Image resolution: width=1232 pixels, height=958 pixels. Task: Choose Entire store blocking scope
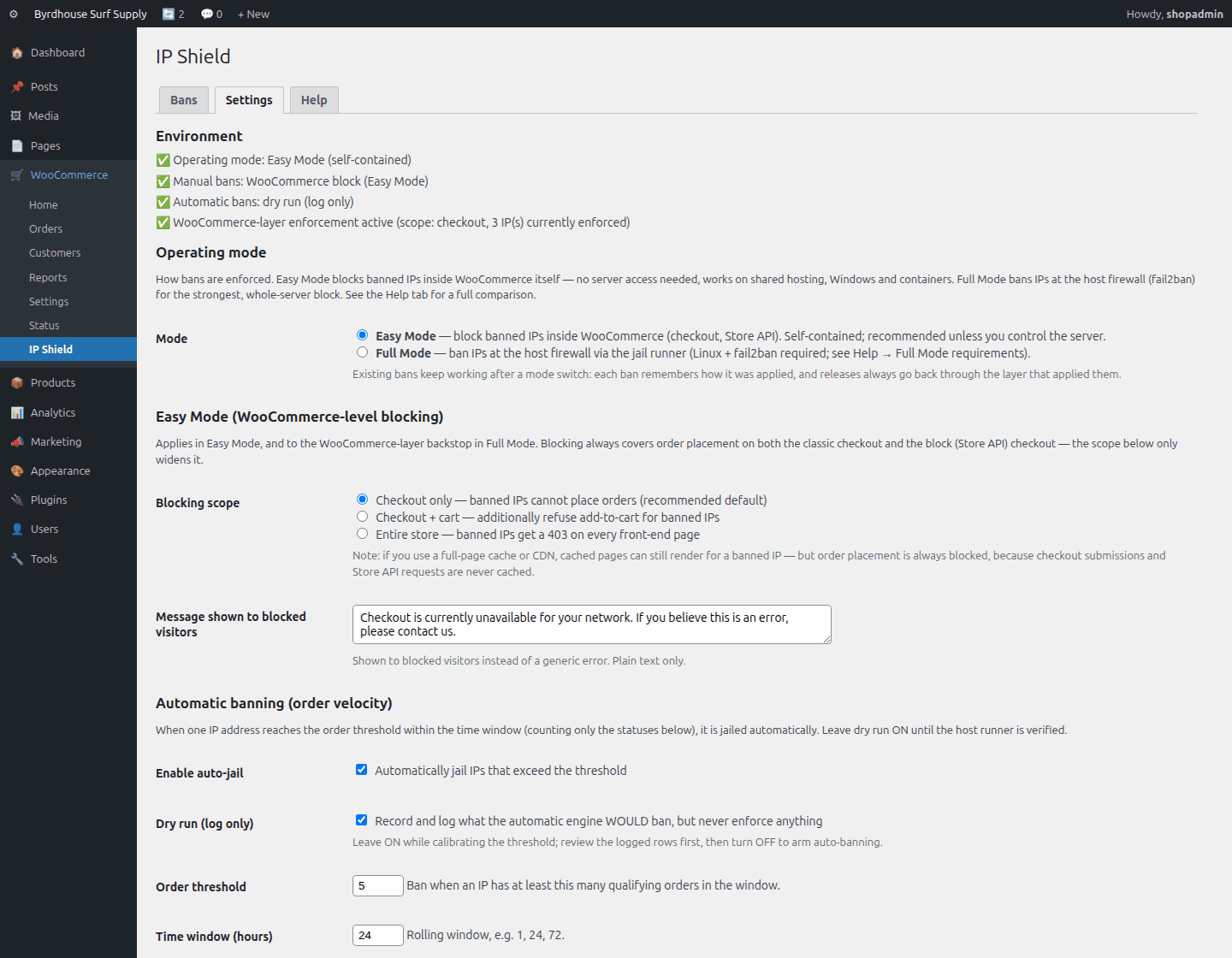[x=363, y=534]
